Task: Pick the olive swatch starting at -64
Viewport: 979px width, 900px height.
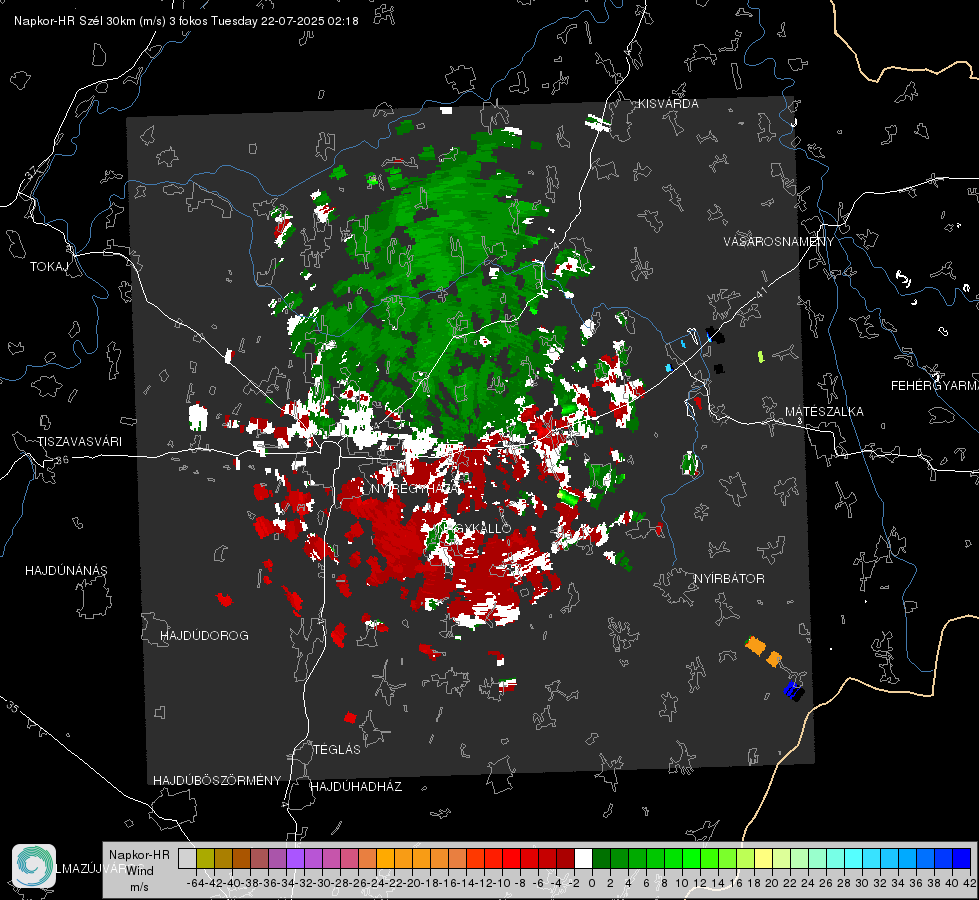Action: (205, 858)
